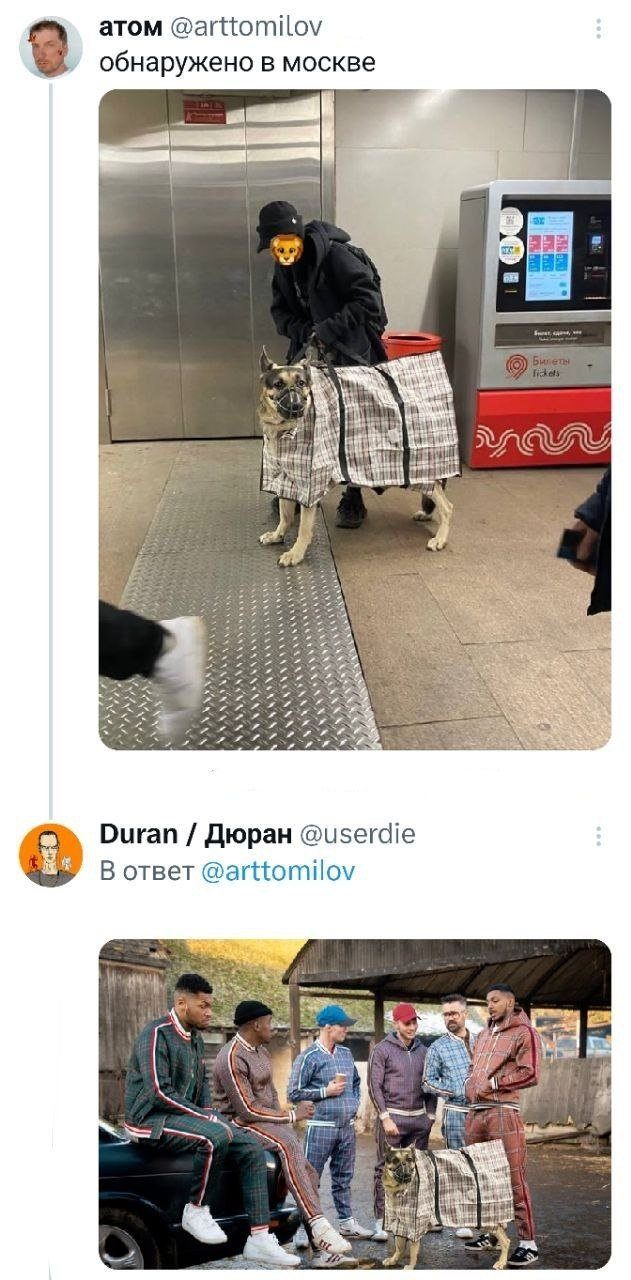Click the В ответ reply label

(x=146, y=871)
